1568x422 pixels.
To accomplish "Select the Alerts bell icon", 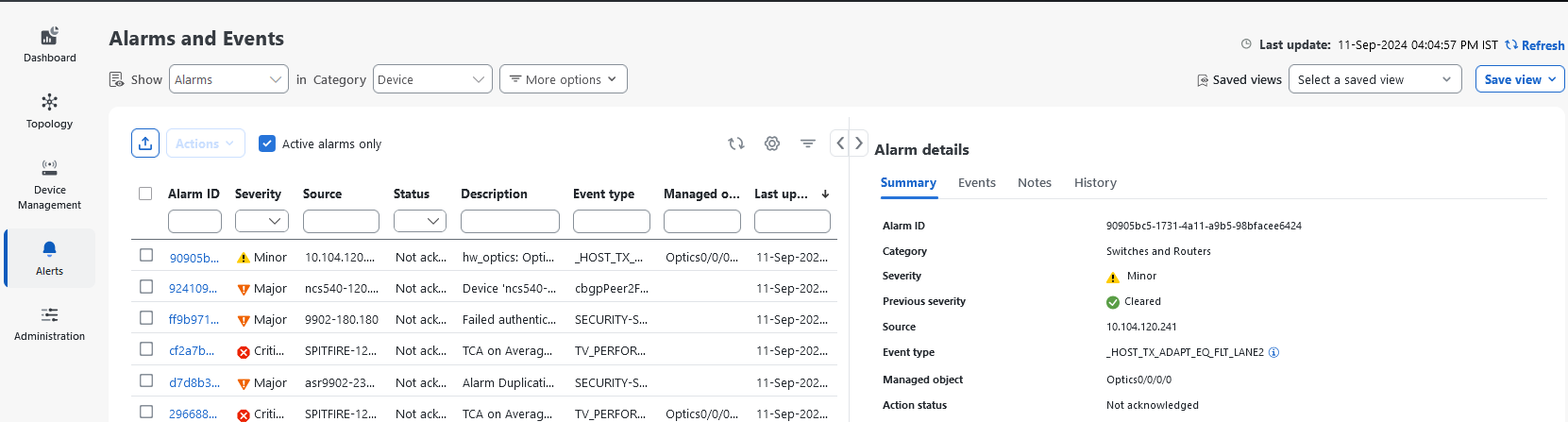I will click(49, 249).
